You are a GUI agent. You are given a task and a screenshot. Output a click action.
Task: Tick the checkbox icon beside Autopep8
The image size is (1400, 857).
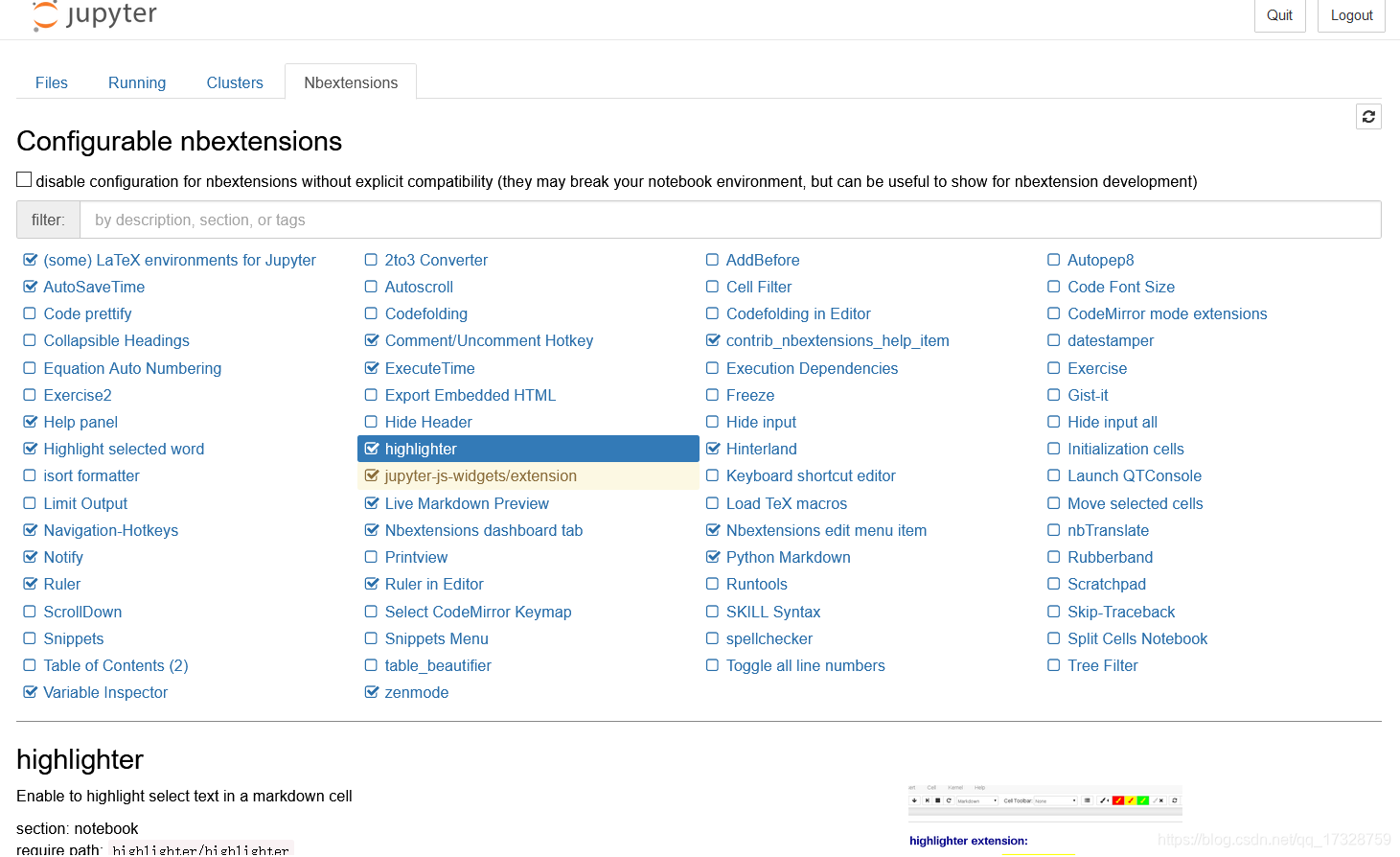(x=1054, y=260)
